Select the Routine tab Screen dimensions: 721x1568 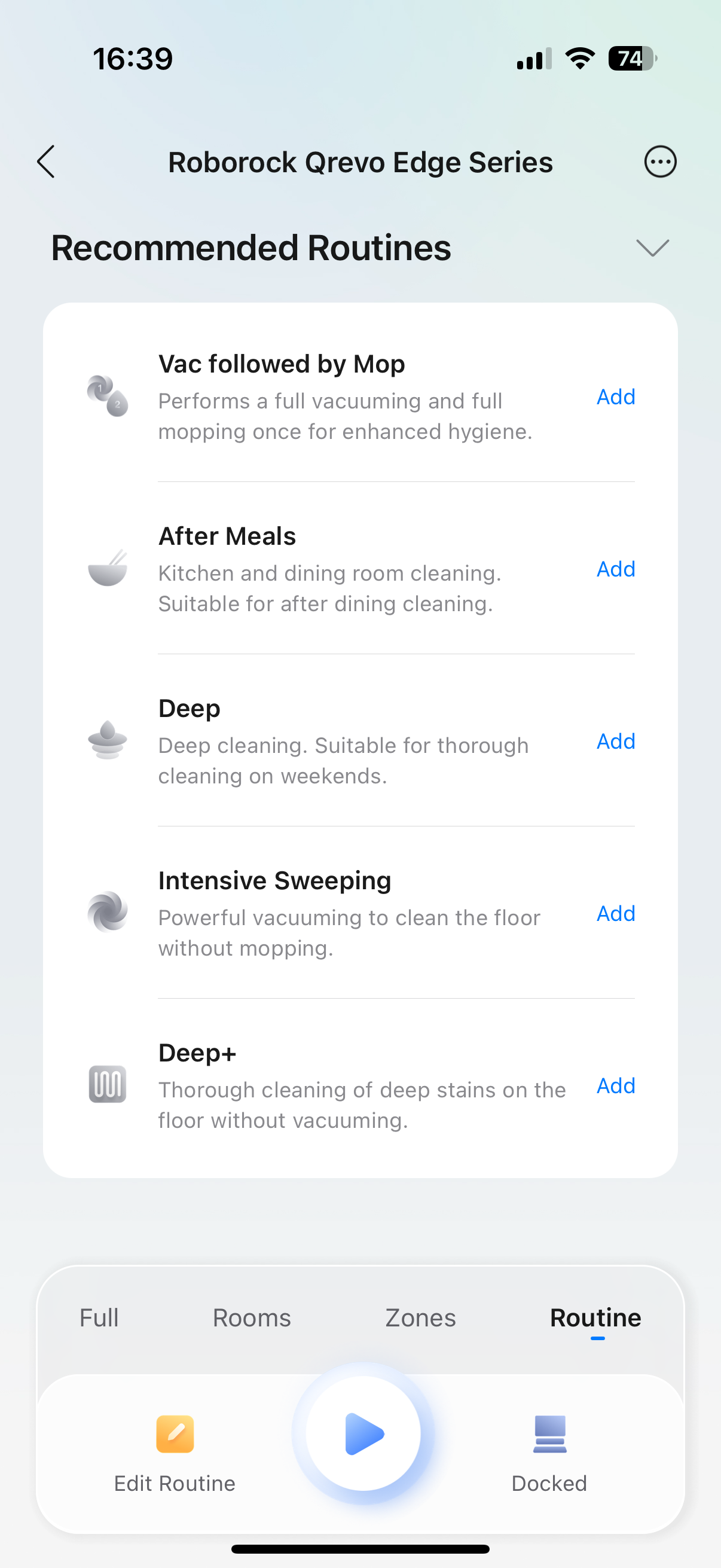pos(595,1318)
